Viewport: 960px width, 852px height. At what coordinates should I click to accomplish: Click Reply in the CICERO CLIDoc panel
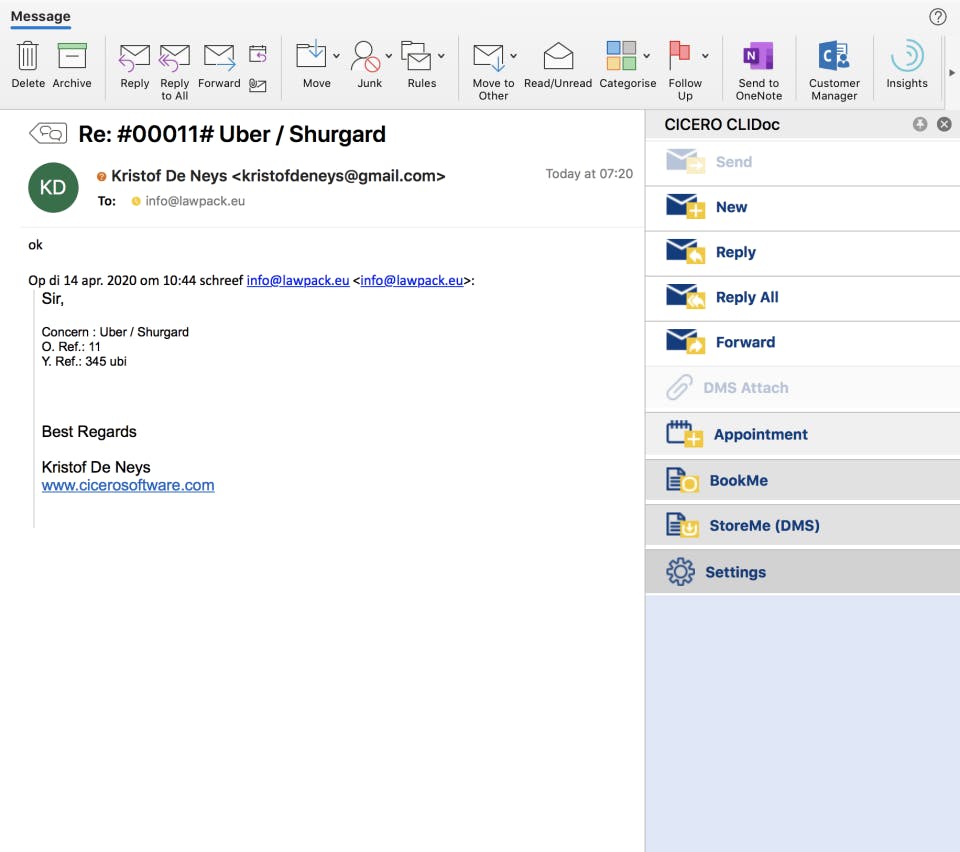point(803,252)
